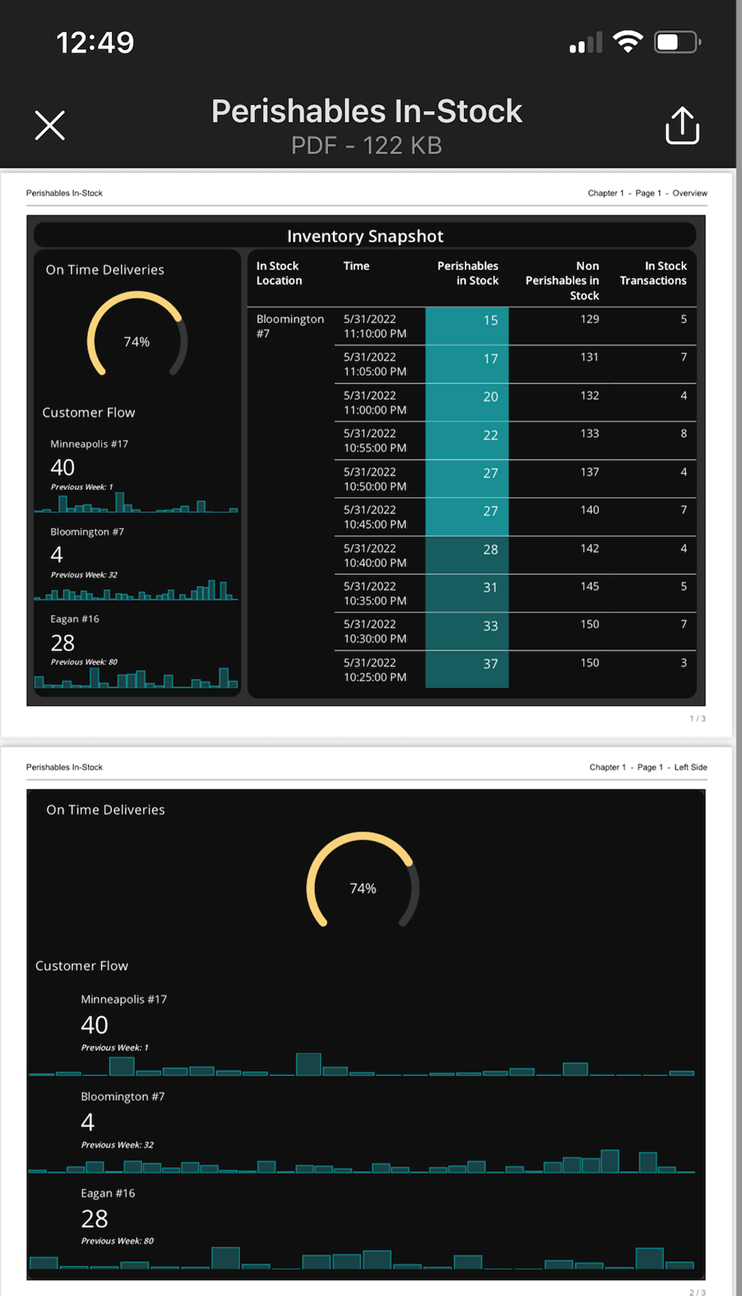Image resolution: width=742 pixels, height=1296 pixels.
Task: Tap the In Stock Transactions column header
Action: [653, 273]
